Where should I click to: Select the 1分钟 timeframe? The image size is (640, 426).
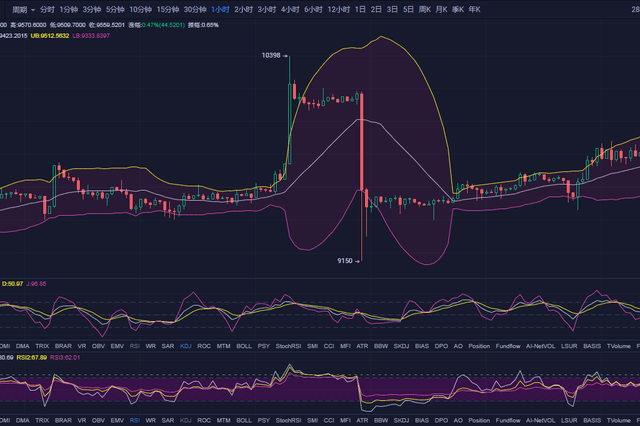pyautogui.click(x=73, y=9)
